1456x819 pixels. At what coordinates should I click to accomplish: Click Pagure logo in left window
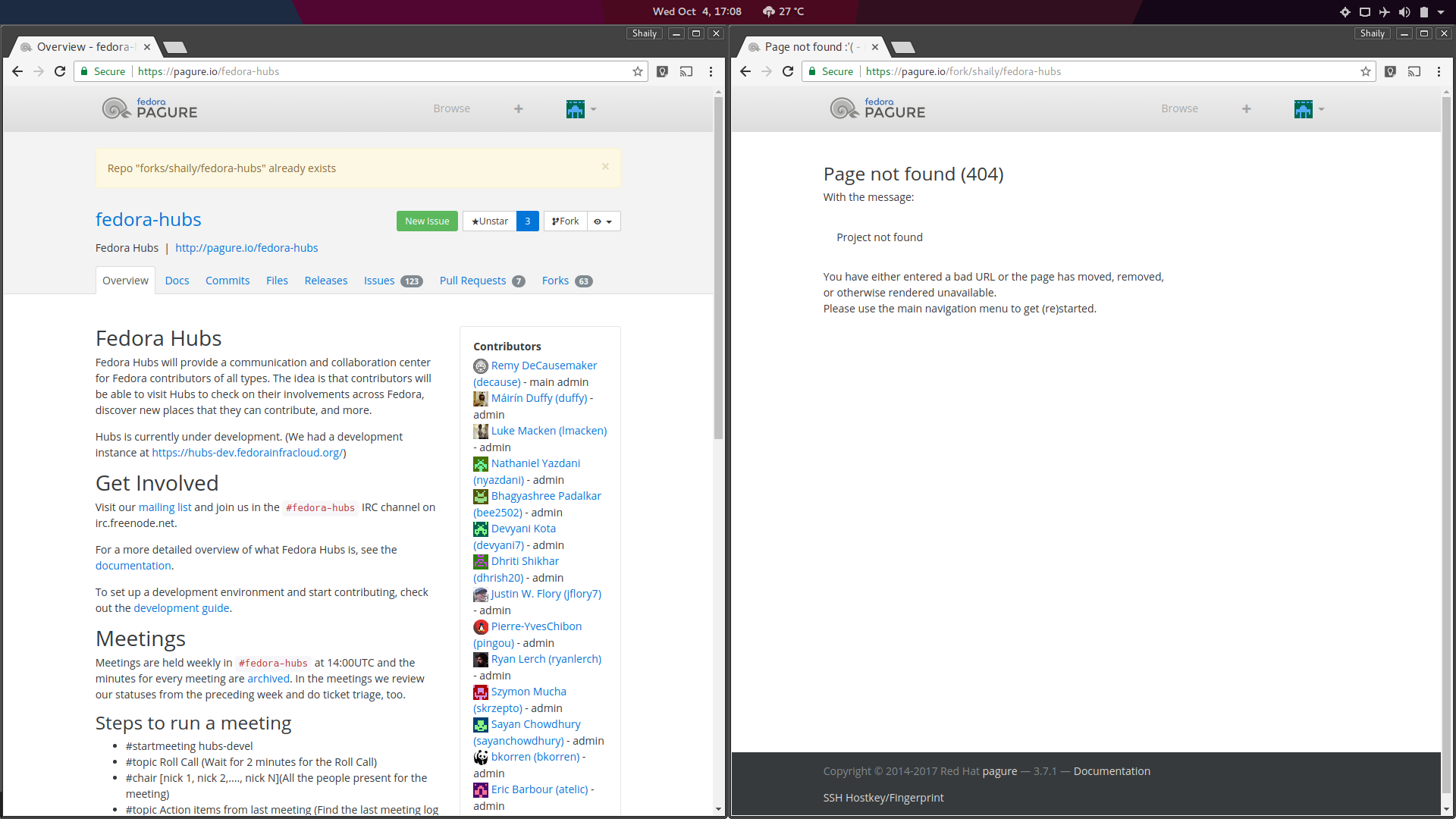pyautogui.click(x=149, y=108)
